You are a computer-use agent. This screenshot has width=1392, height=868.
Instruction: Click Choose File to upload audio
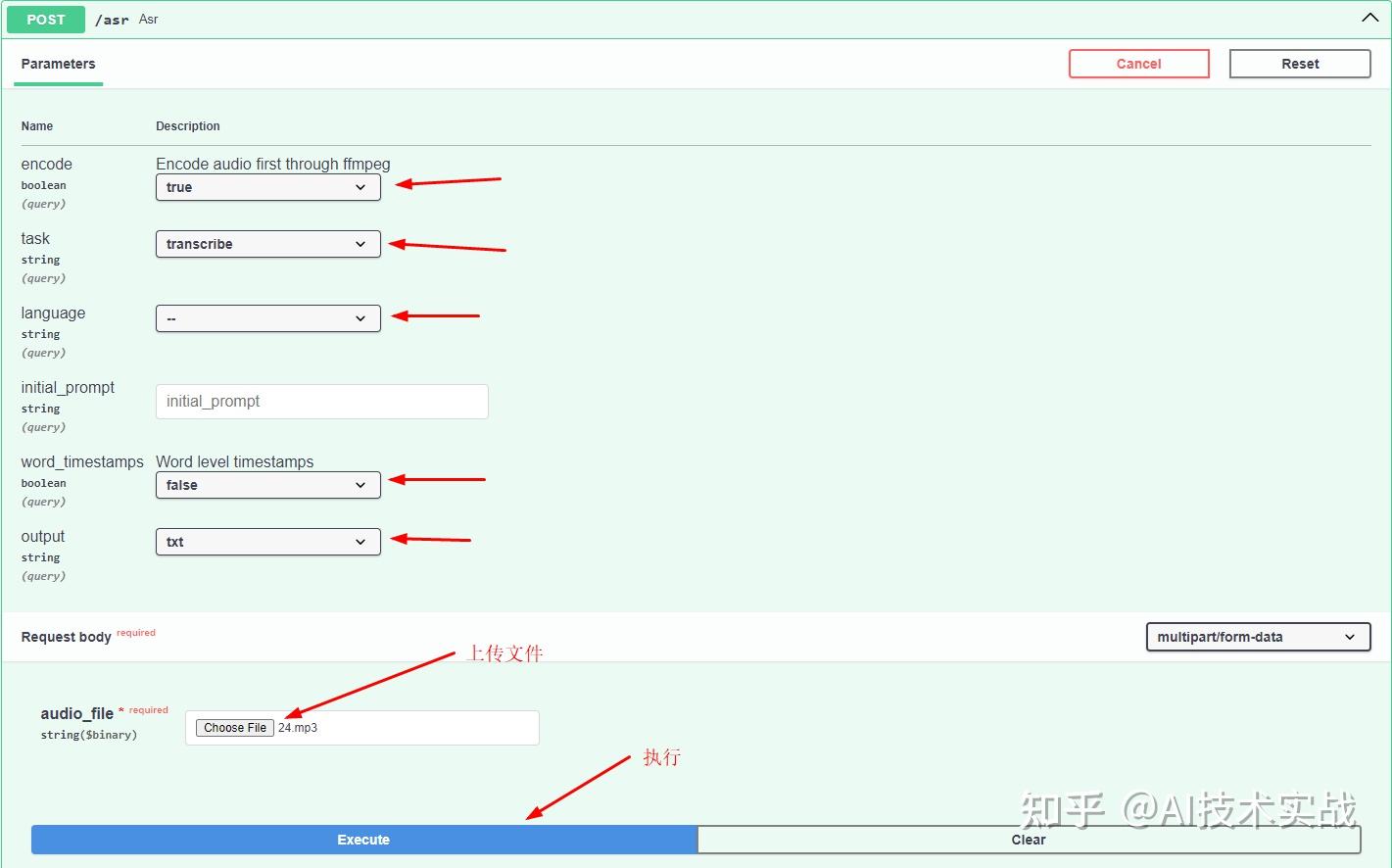coord(234,727)
